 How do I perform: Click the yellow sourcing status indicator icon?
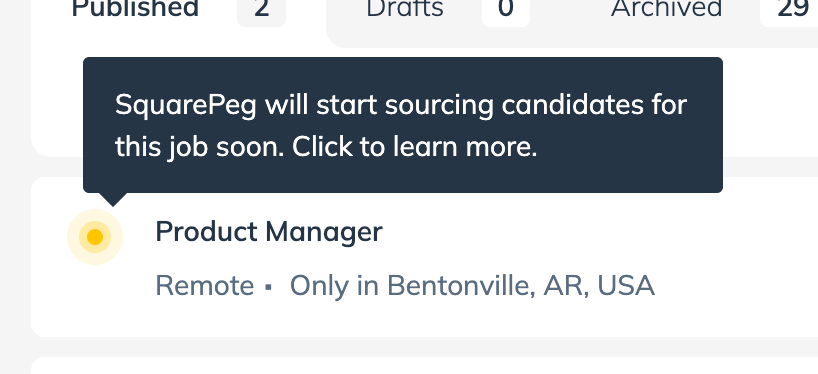(95, 237)
